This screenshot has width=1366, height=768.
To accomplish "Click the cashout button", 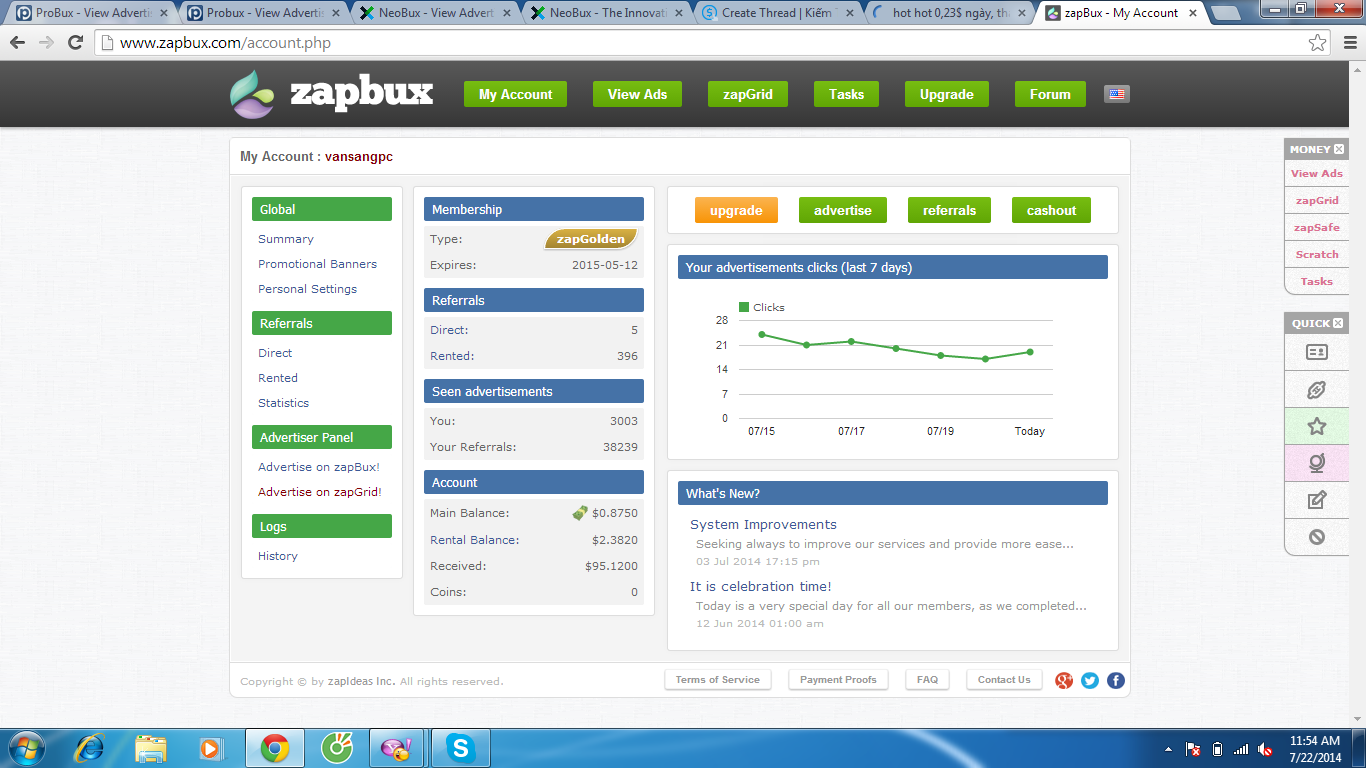I will click(1051, 210).
